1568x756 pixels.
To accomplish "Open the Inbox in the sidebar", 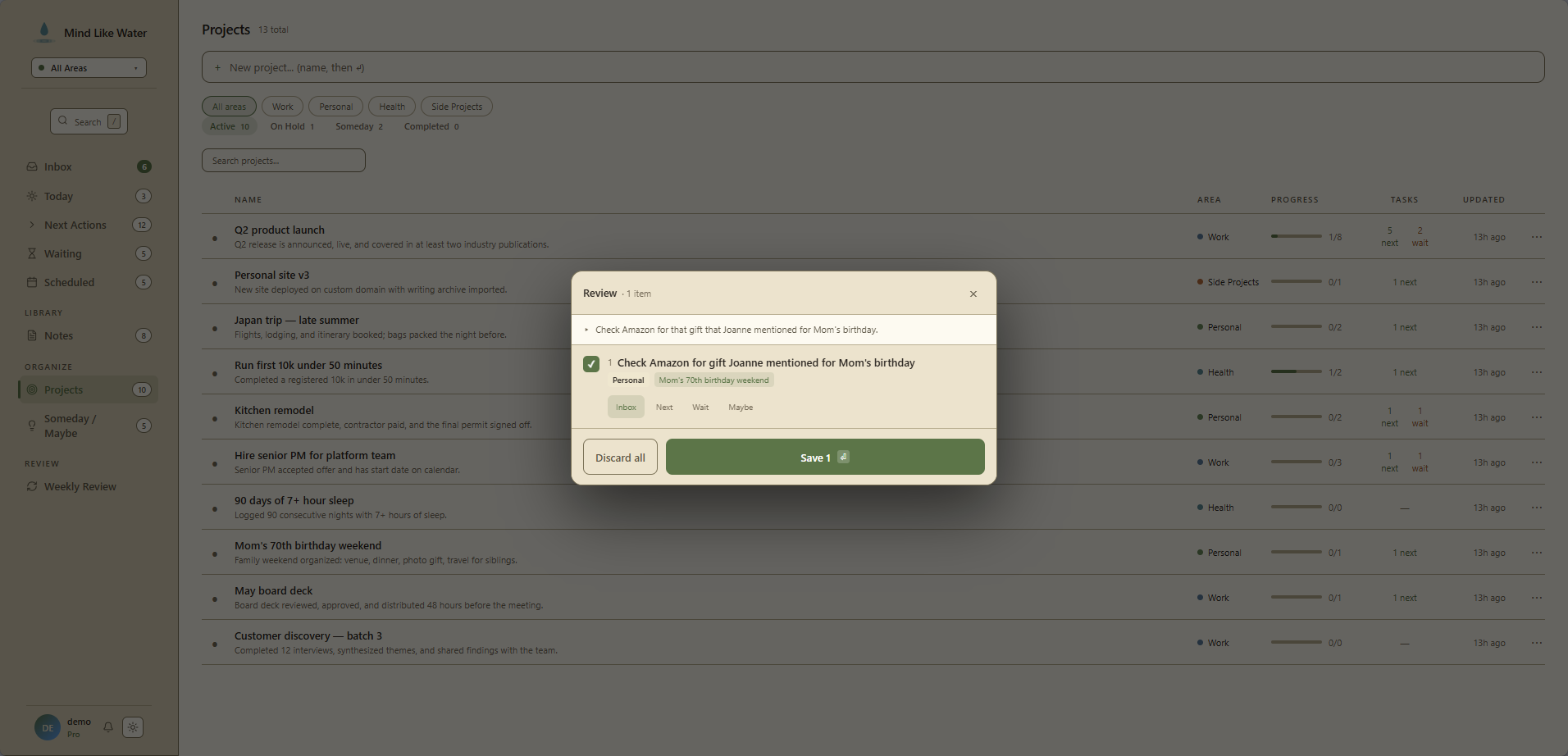I will point(89,166).
